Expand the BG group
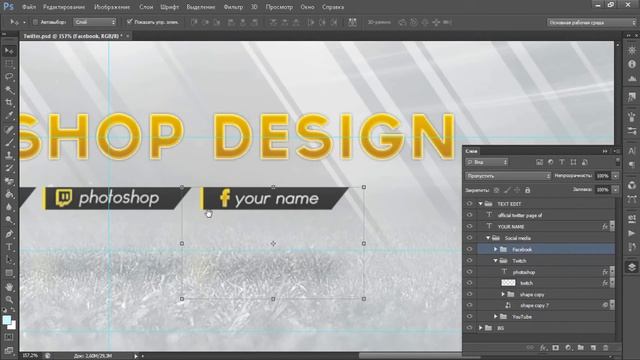 click(481, 328)
